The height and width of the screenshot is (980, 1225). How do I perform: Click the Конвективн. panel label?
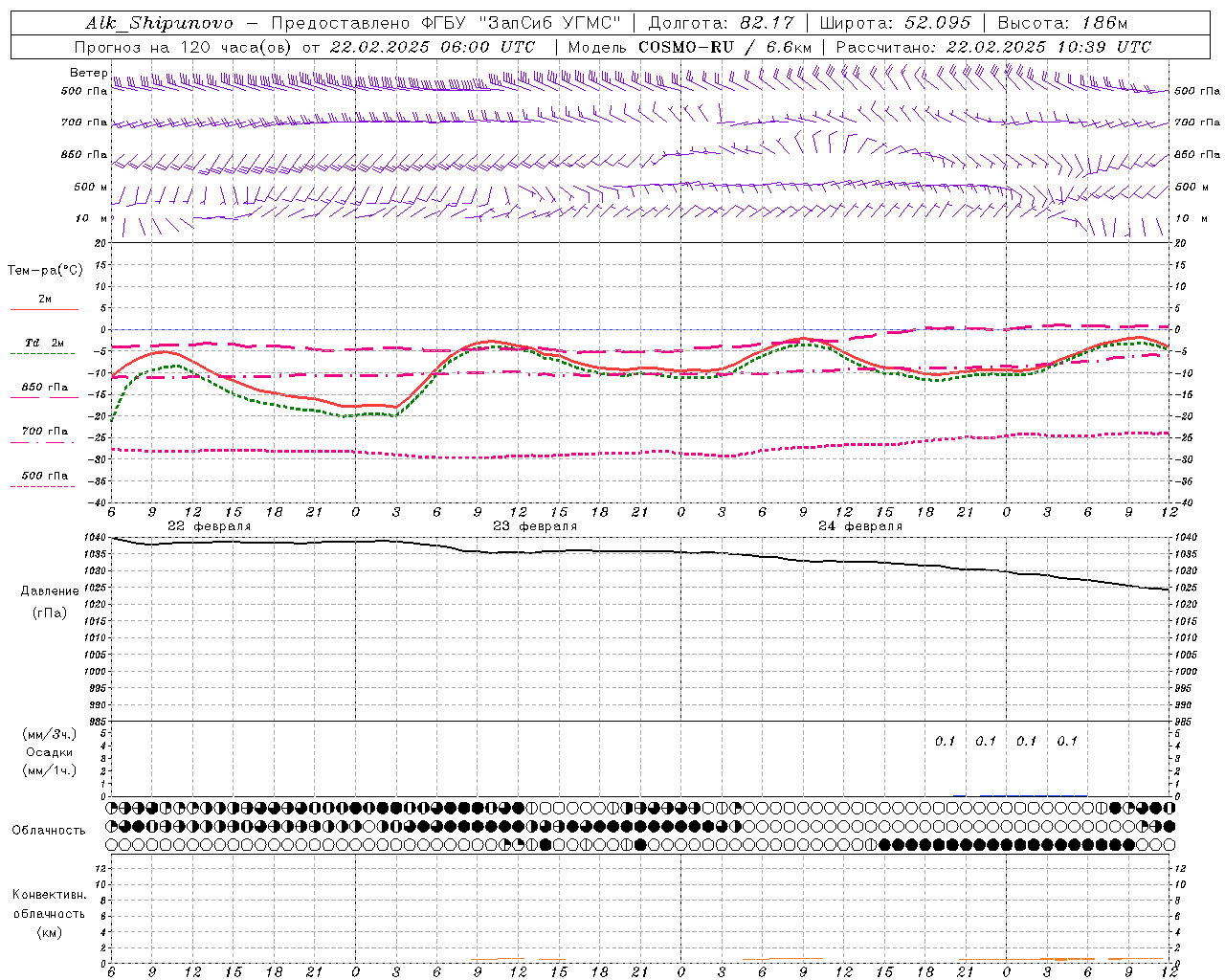tap(49, 895)
